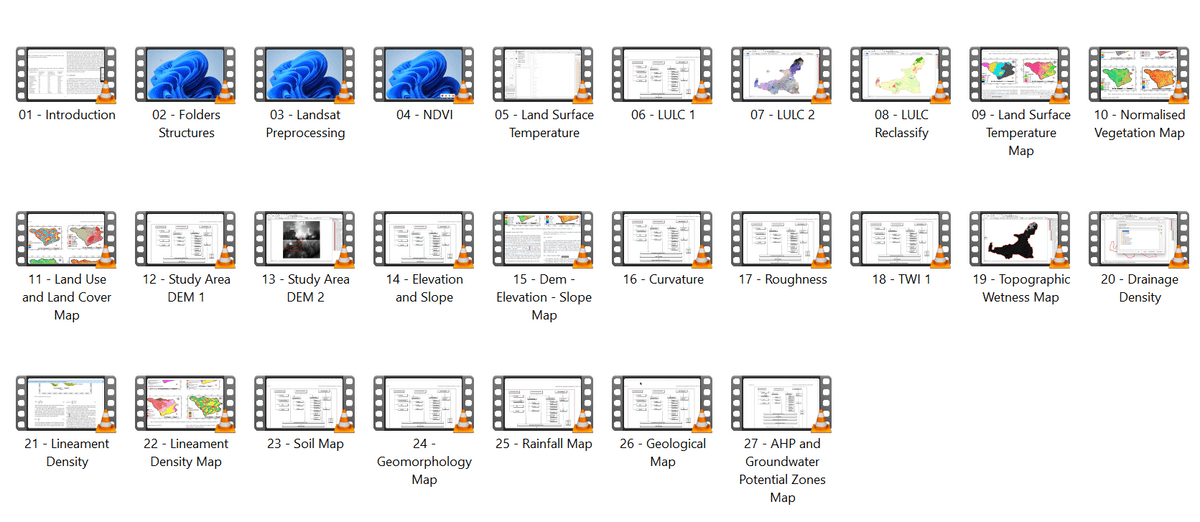Select 22 - Lineament Density Map video icon
Image resolution: width=1200 pixels, height=522 pixels.
coord(186,404)
